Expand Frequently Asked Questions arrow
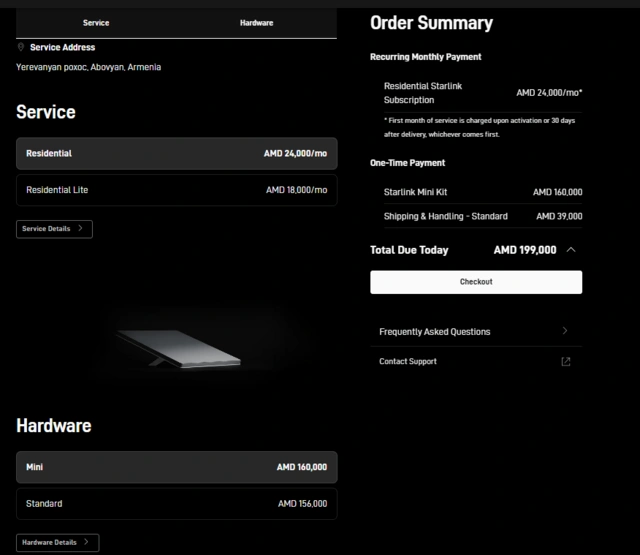640x555 pixels. (x=565, y=331)
